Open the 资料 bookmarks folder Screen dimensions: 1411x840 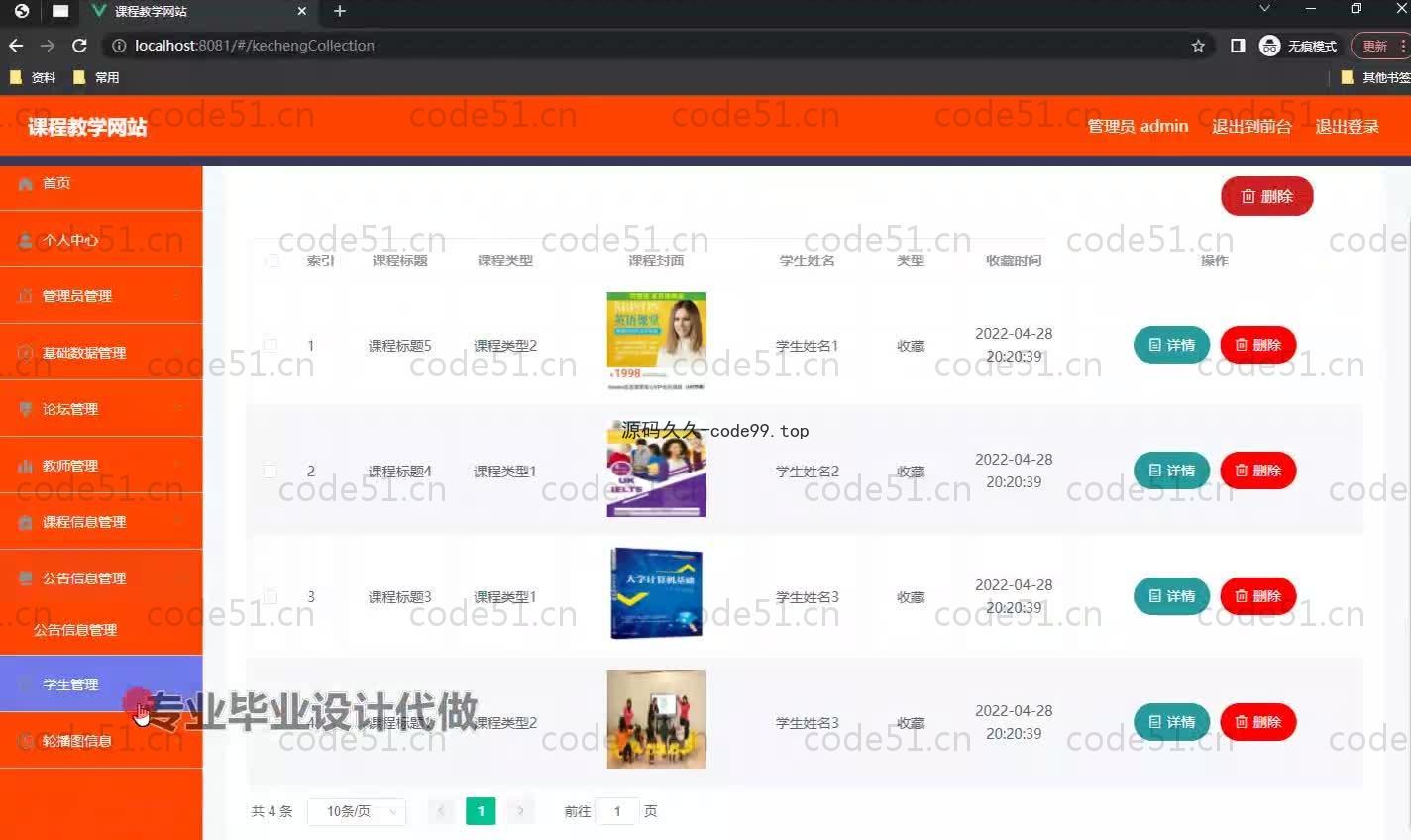pos(33,77)
